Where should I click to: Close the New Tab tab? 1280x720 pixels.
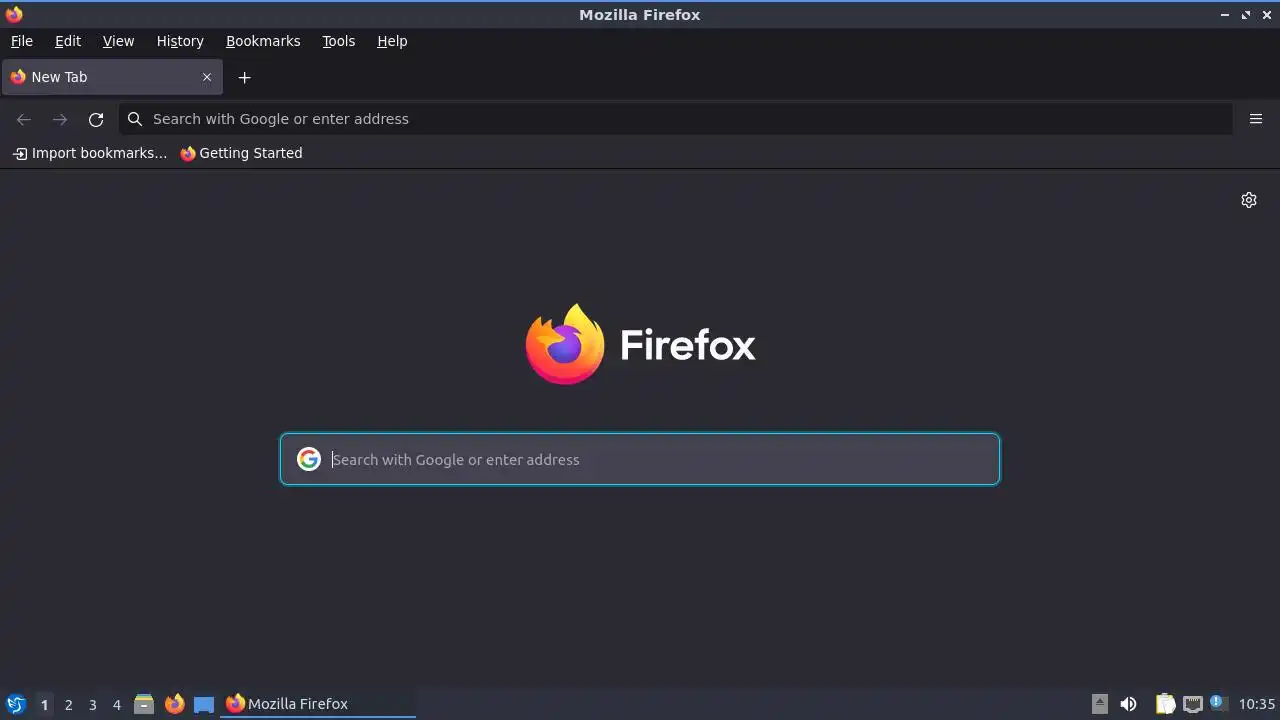[207, 77]
